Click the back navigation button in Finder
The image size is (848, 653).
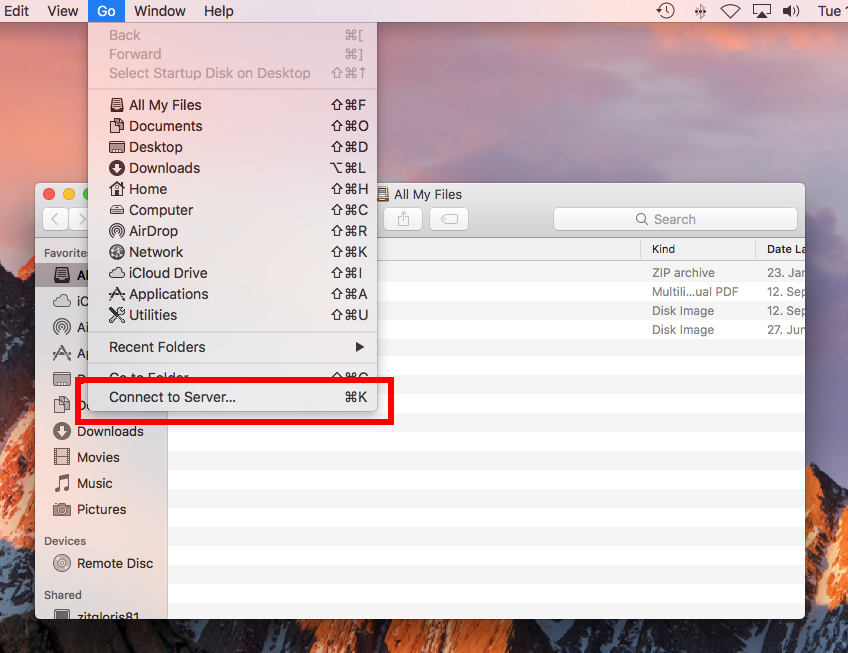pos(55,218)
